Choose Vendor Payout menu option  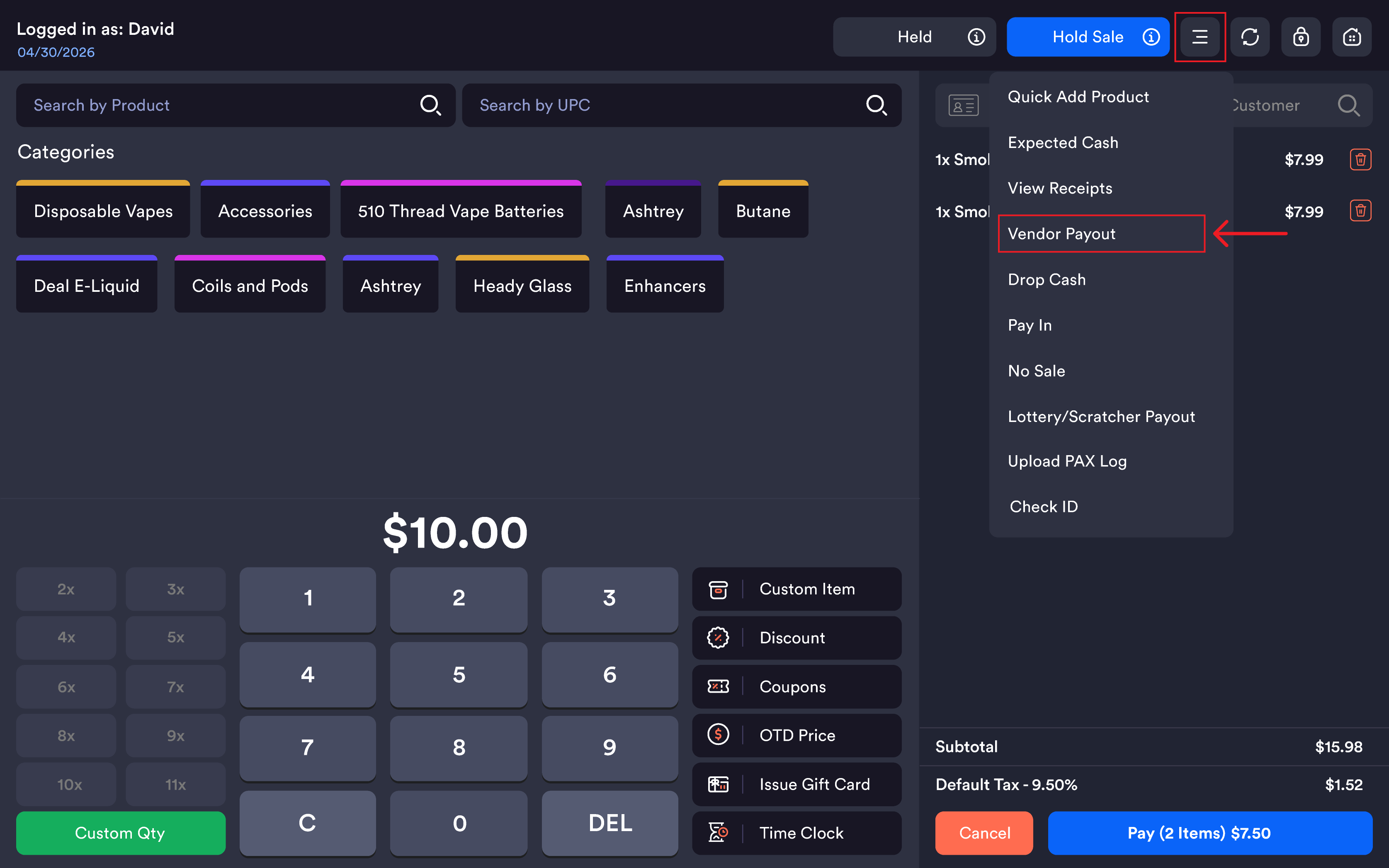coord(1101,234)
